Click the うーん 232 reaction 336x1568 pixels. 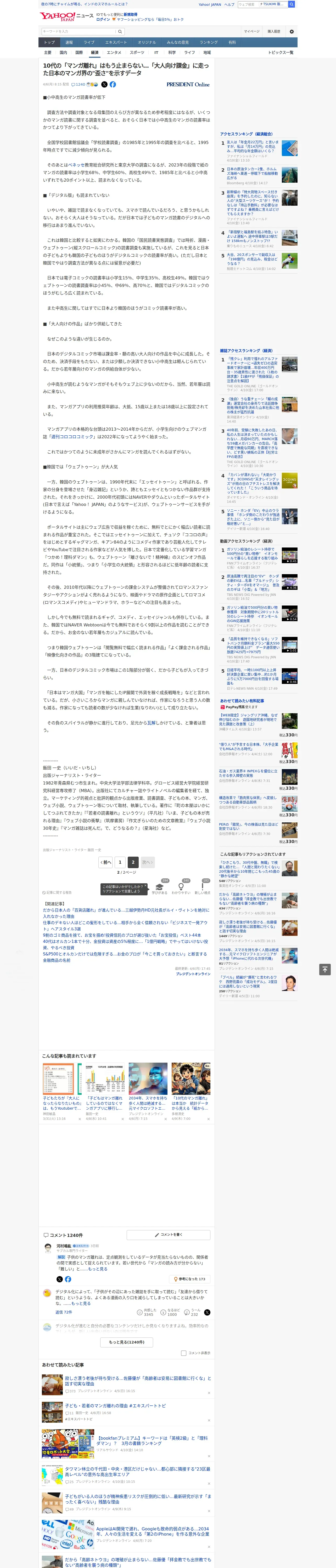coord(192,1312)
